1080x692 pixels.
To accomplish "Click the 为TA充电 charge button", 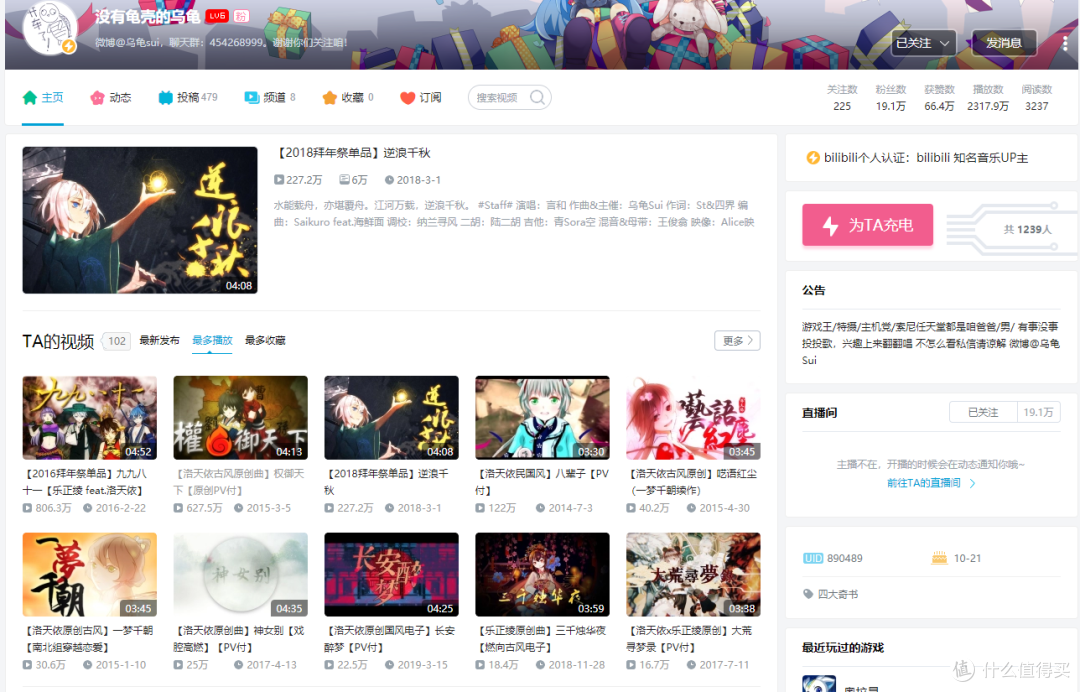I will click(x=867, y=225).
